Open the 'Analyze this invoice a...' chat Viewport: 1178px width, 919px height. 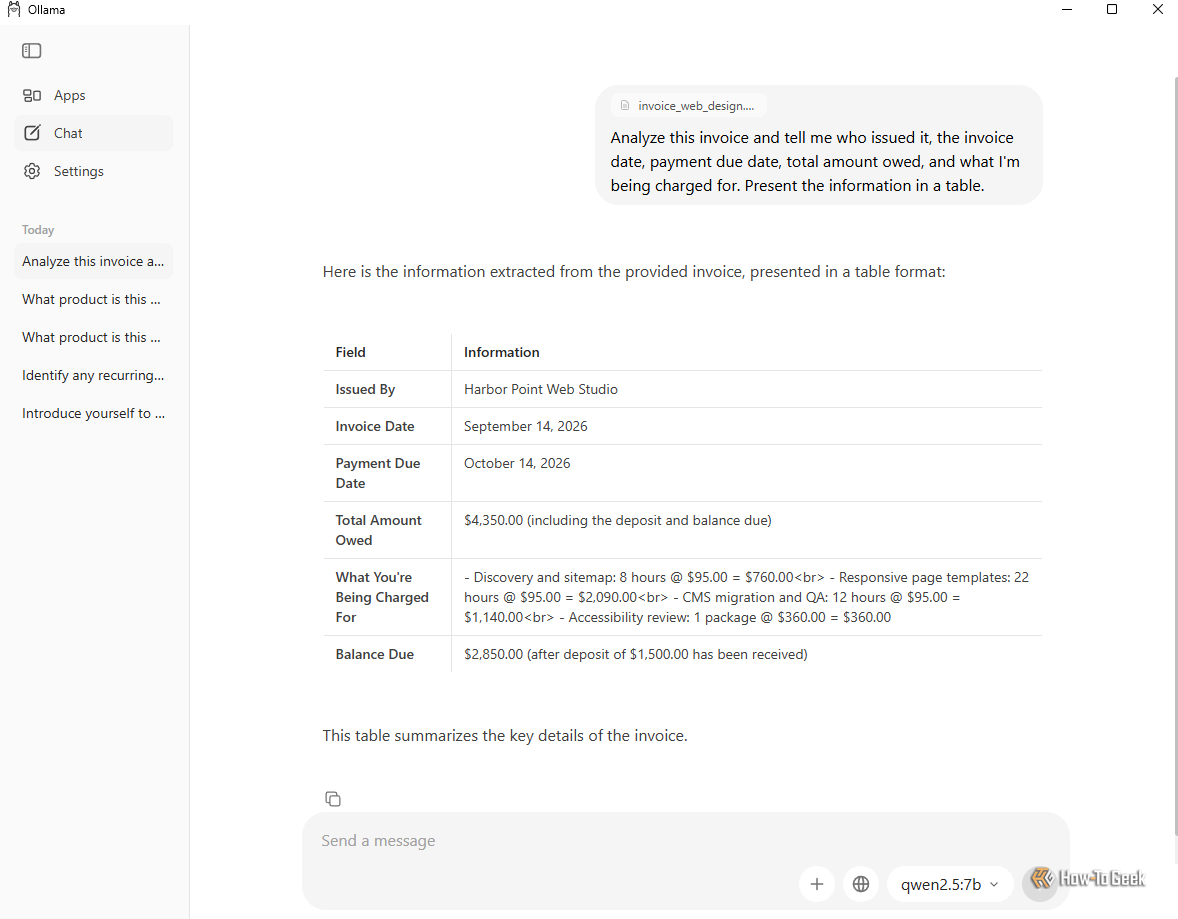[93, 261]
